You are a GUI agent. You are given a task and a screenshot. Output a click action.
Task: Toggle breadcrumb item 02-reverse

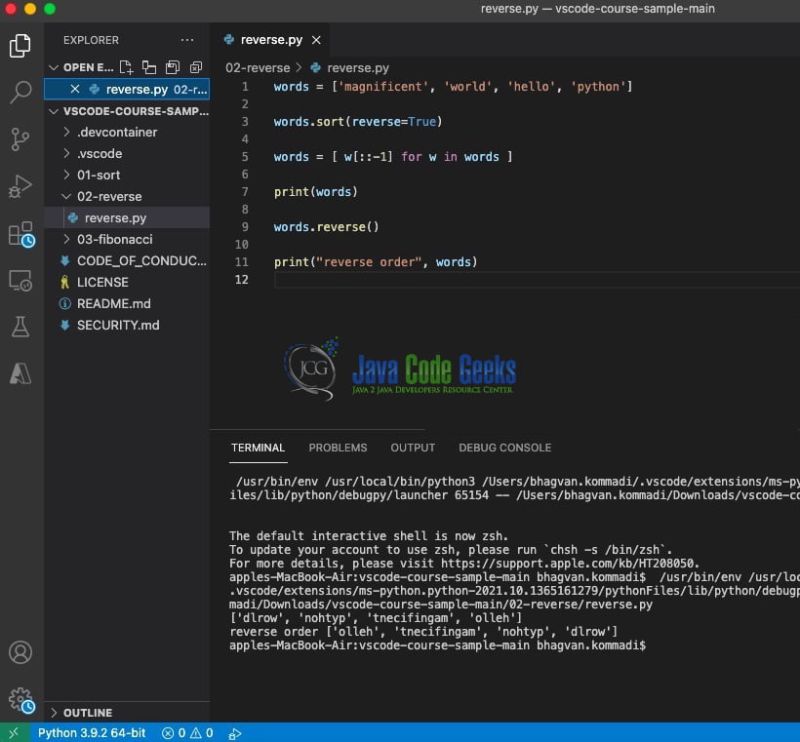click(257, 68)
